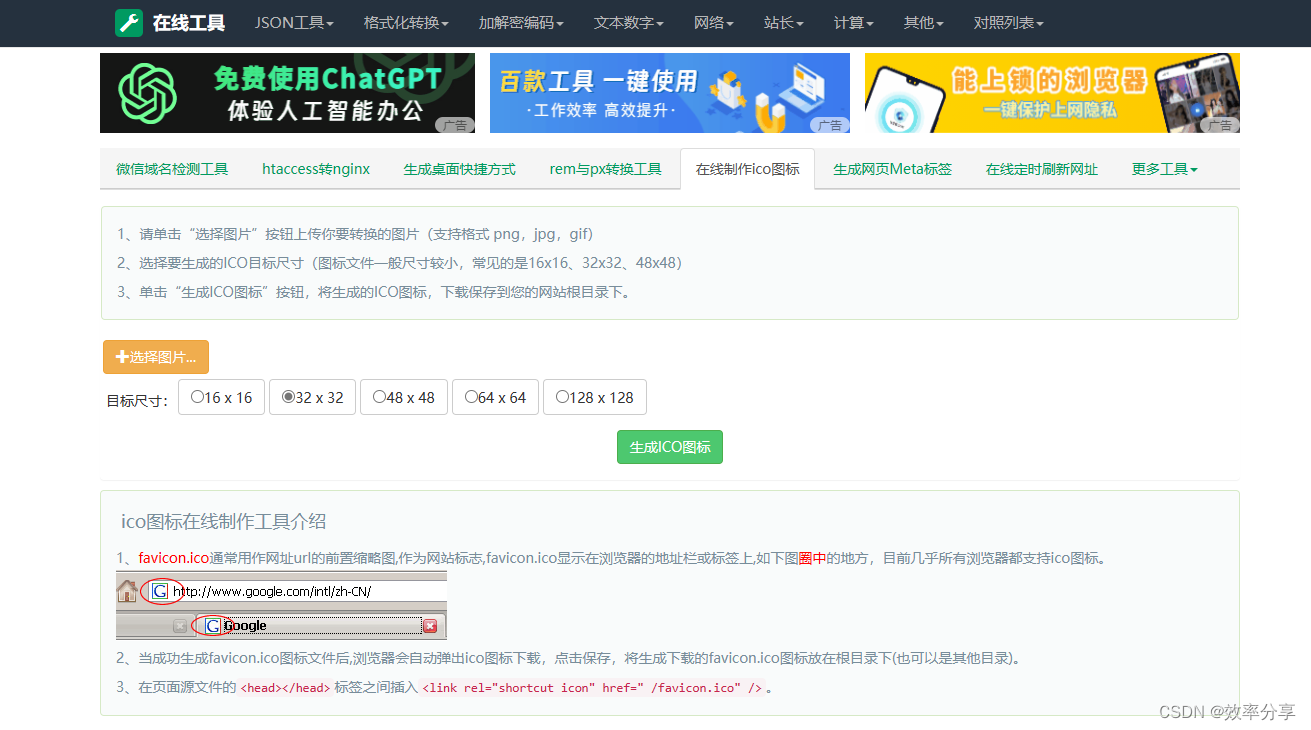Image resolution: width=1311 pixels, height=730 pixels.
Task: Open the 站长 dropdown menu
Action: coord(783,23)
